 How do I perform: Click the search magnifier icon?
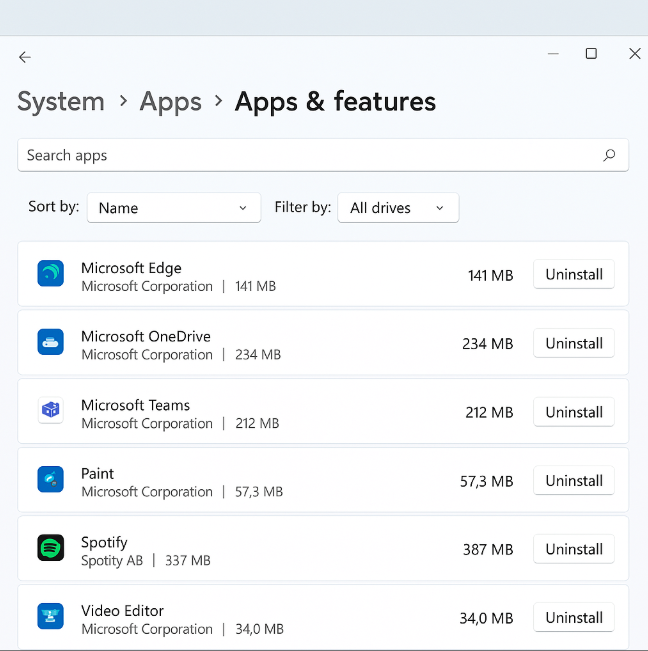tap(609, 155)
